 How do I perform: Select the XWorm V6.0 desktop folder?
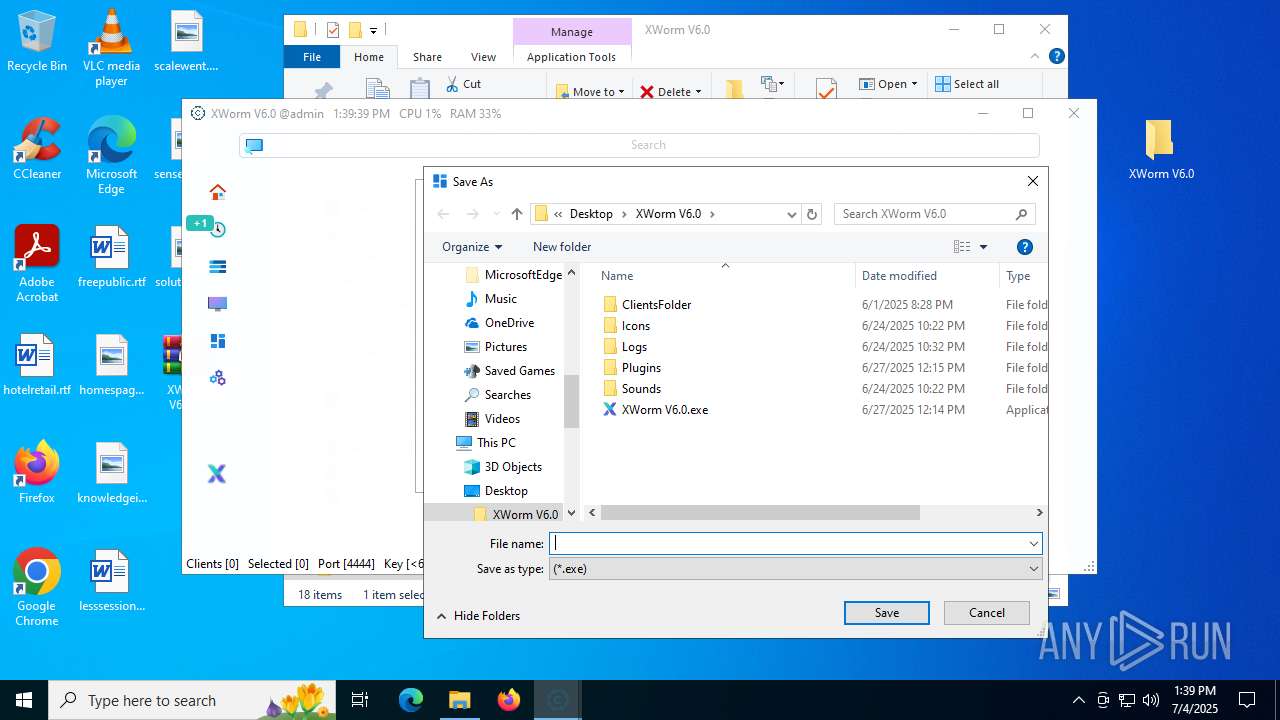[x=1161, y=149]
